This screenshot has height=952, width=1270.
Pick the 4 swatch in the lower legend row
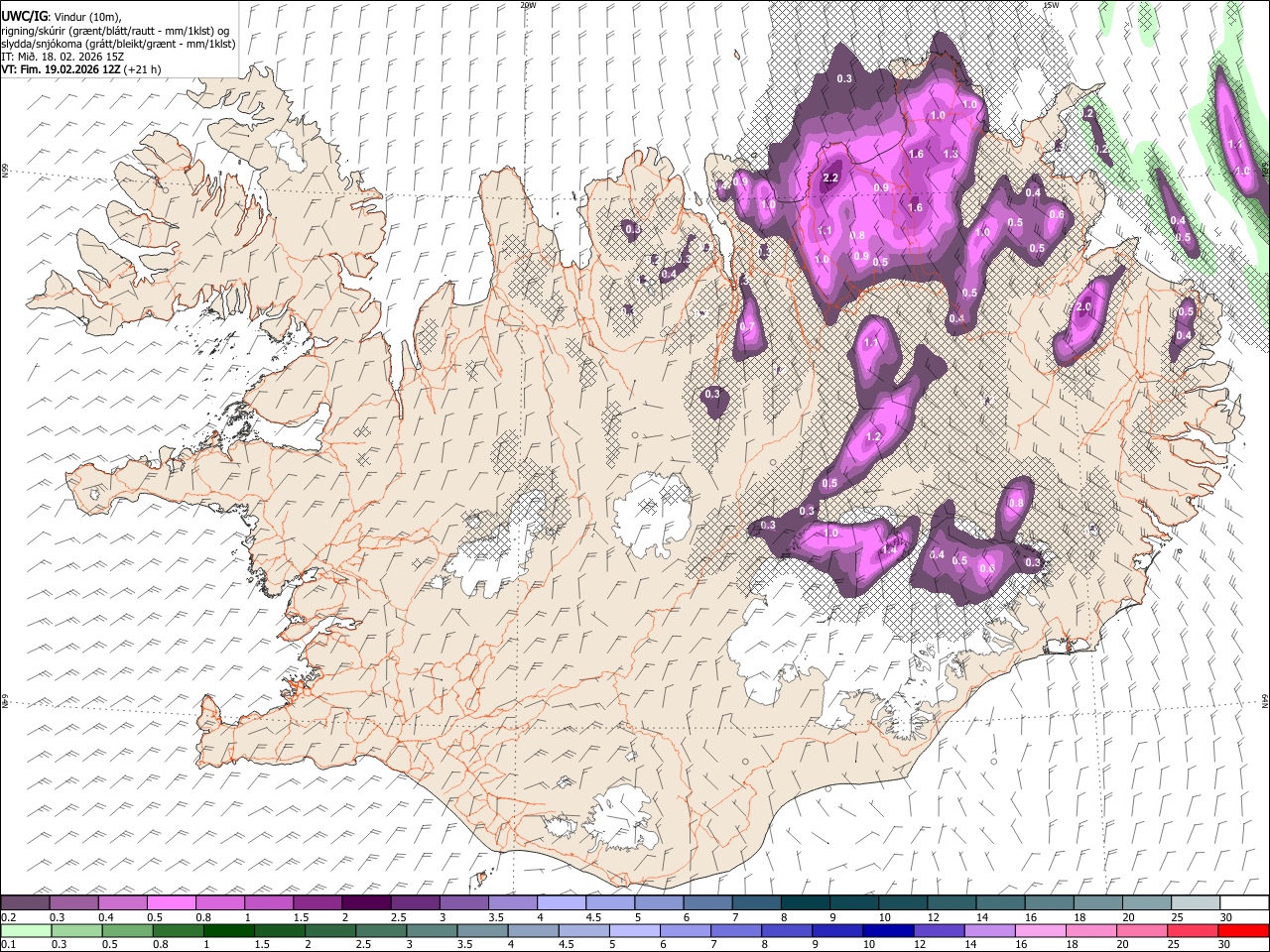532,930
